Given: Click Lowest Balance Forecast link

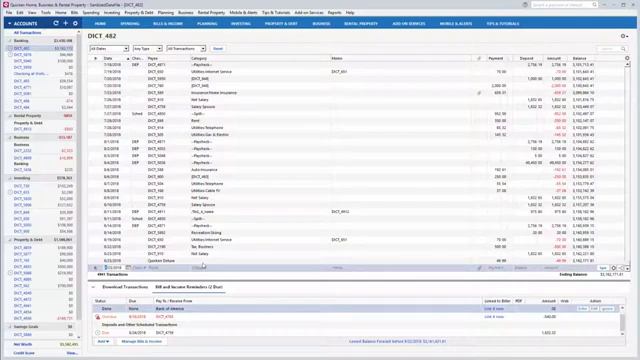Looking at the screenshot, I should 397,341.
